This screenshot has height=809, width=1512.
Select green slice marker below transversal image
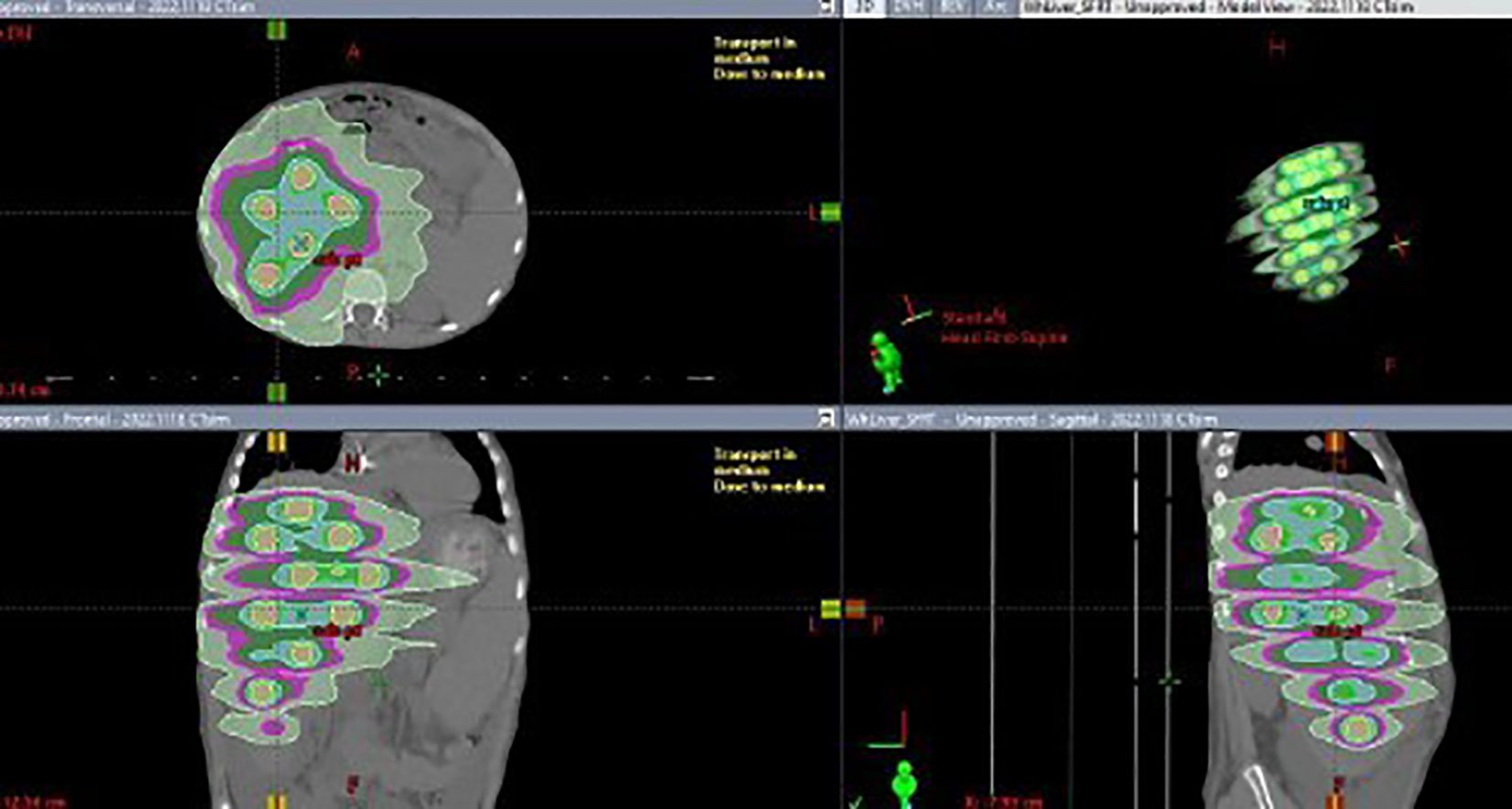(276, 392)
